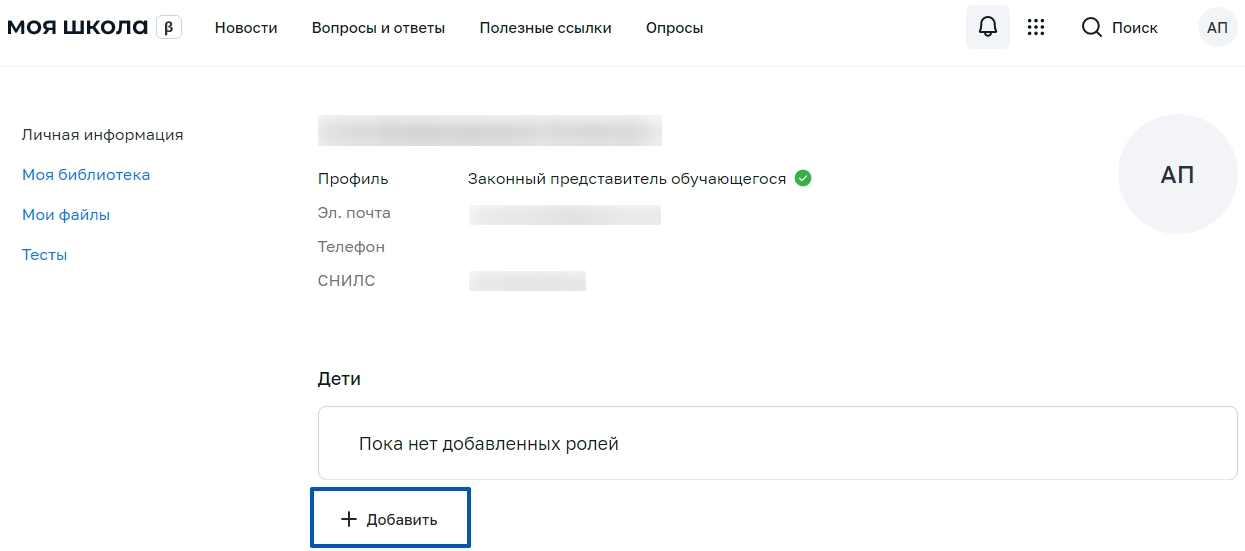Click the notifications bell icon

point(987,28)
